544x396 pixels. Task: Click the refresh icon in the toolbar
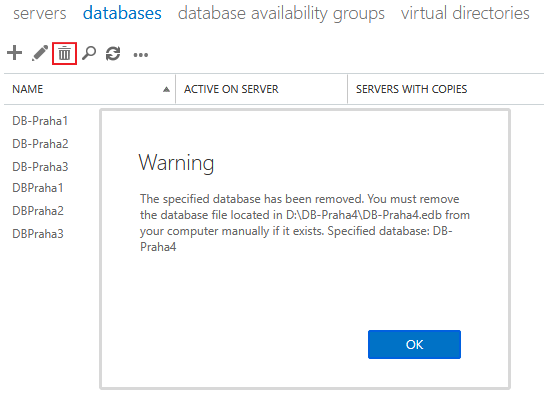tap(113, 53)
